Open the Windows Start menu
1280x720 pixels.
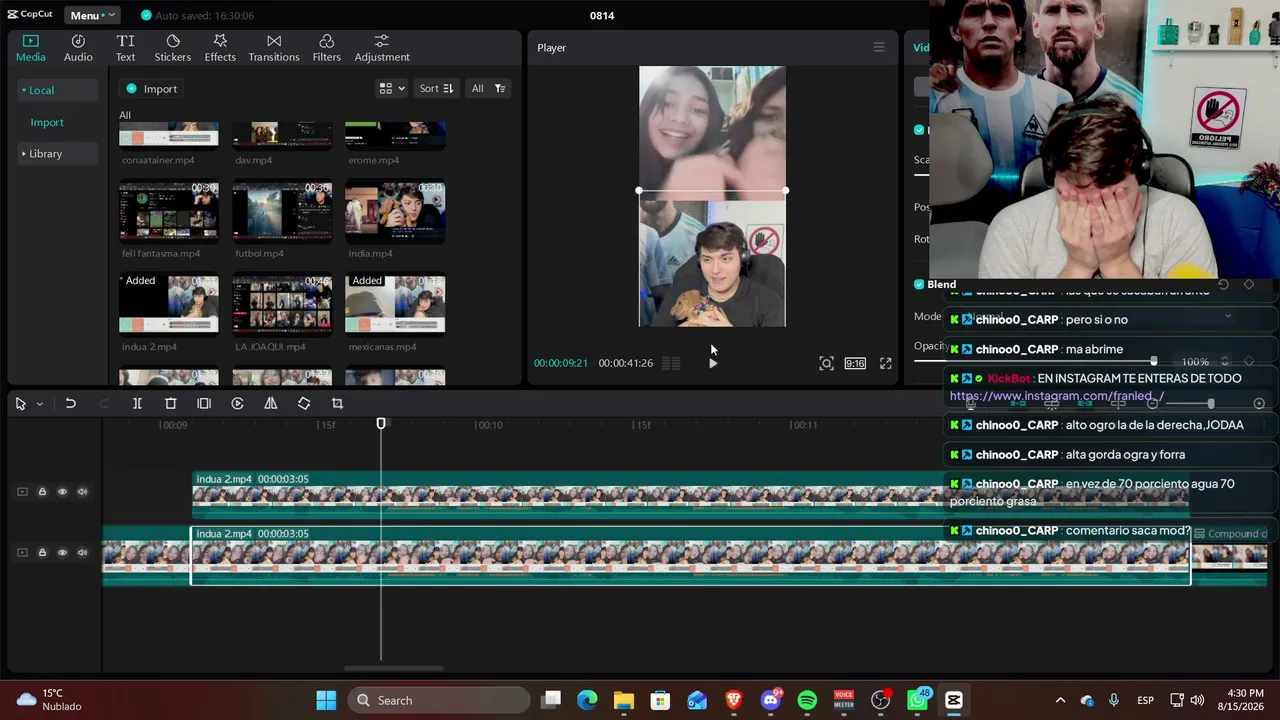coord(326,700)
